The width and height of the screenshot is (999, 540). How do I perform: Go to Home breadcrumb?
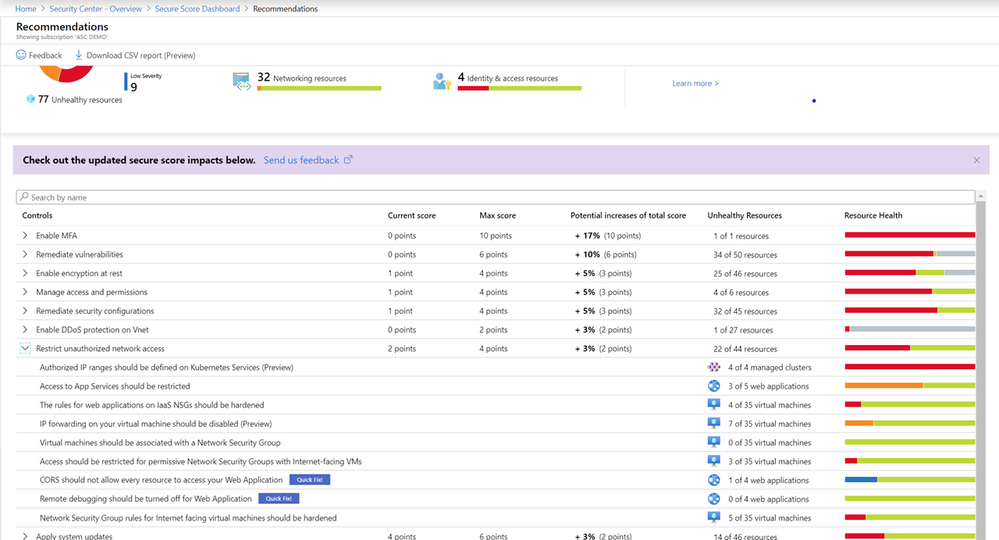[25, 9]
